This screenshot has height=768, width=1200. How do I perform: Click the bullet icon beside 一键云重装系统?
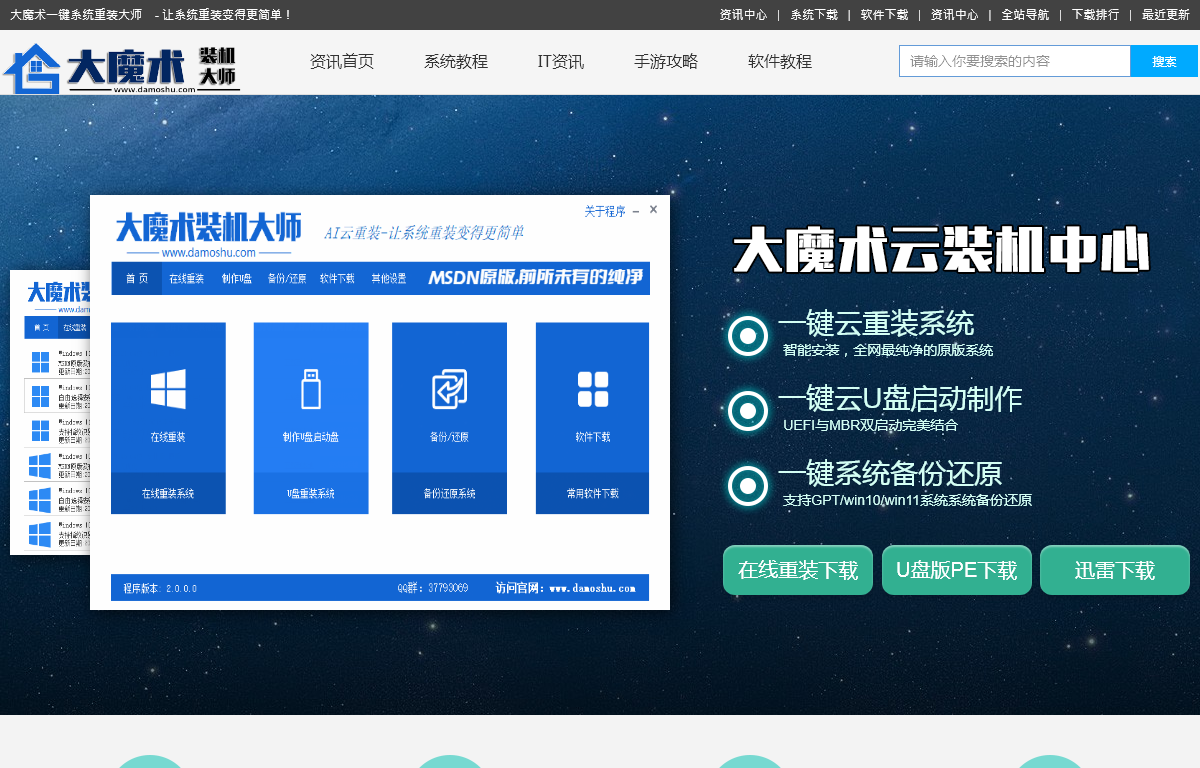point(748,336)
